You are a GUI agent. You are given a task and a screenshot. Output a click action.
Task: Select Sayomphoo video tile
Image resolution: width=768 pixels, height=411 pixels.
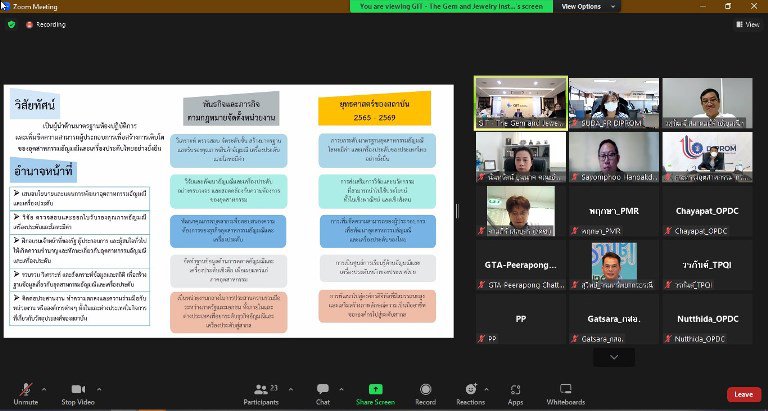(x=614, y=157)
